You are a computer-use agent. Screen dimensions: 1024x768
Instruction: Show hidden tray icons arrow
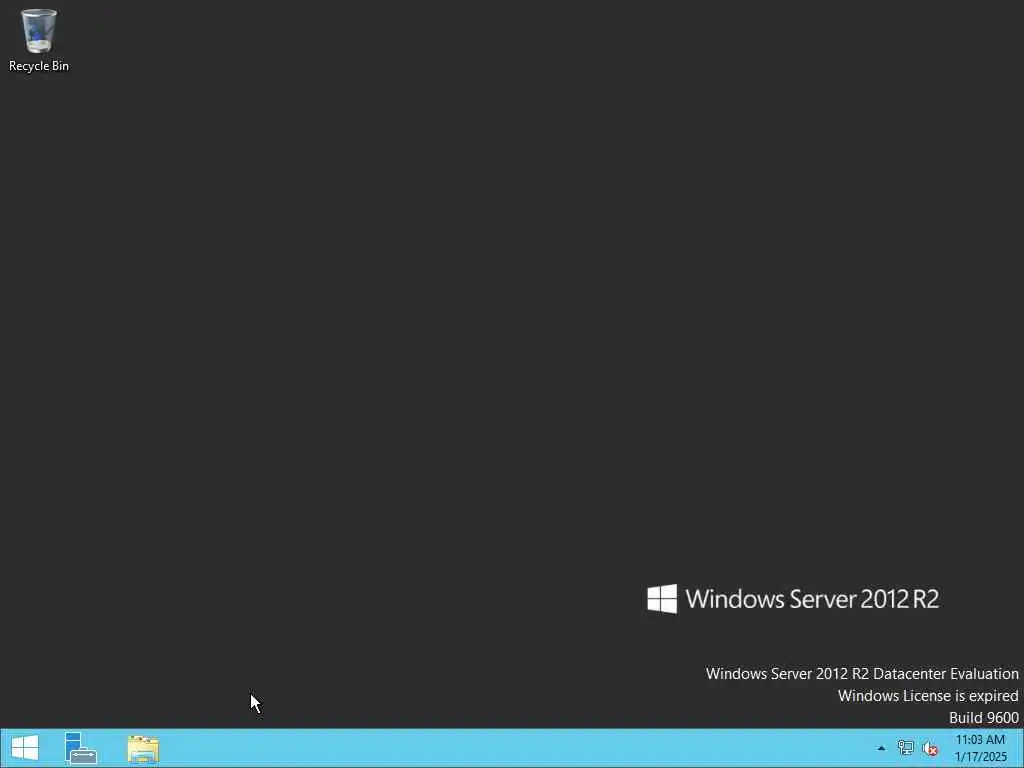tap(881, 748)
